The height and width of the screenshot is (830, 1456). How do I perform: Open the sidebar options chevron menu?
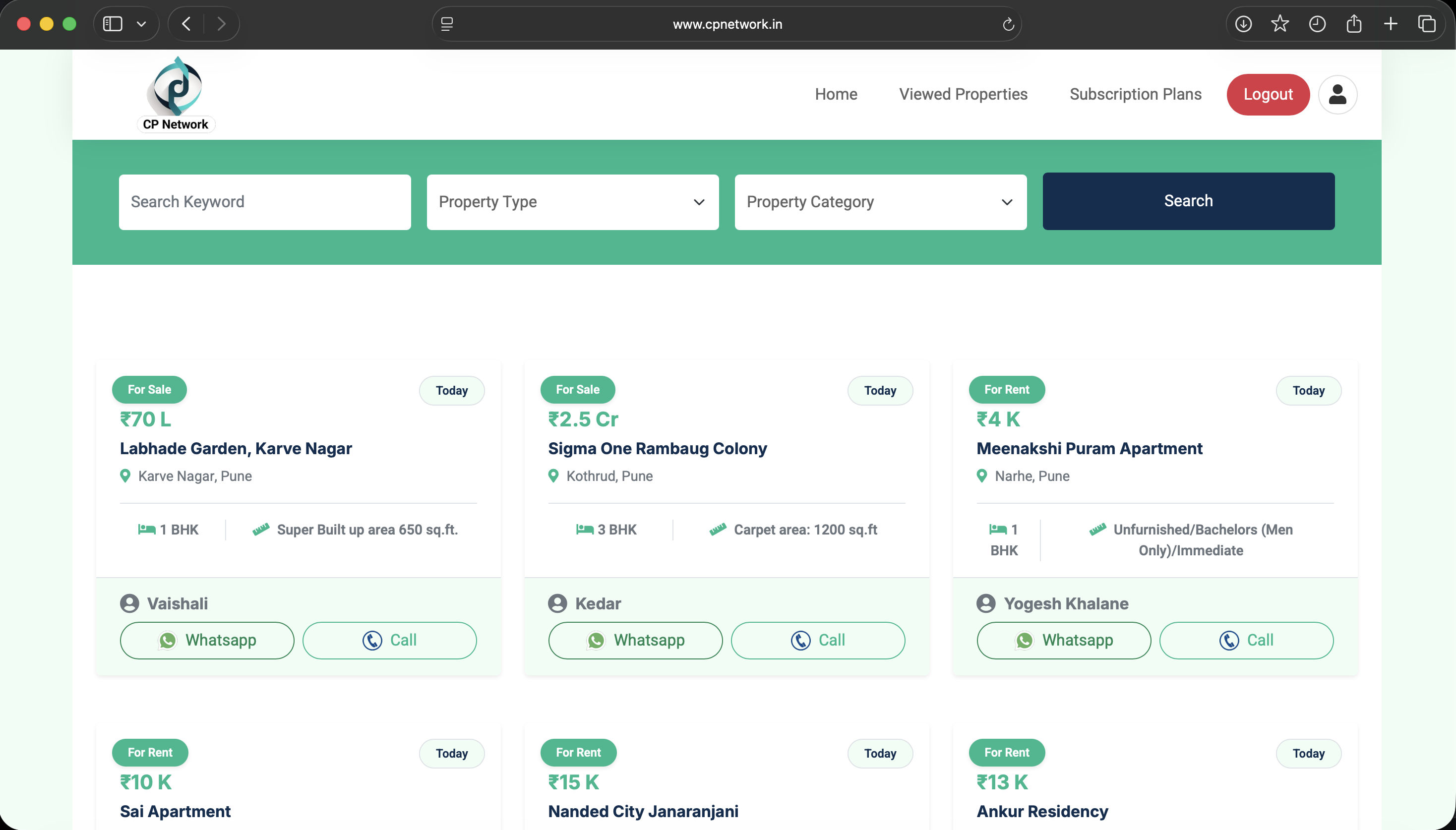(x=141, y=24)
